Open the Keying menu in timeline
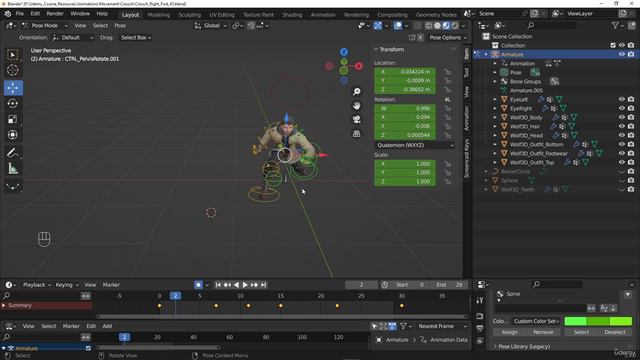This screenshot has width=640, height=360. point(67,285)
